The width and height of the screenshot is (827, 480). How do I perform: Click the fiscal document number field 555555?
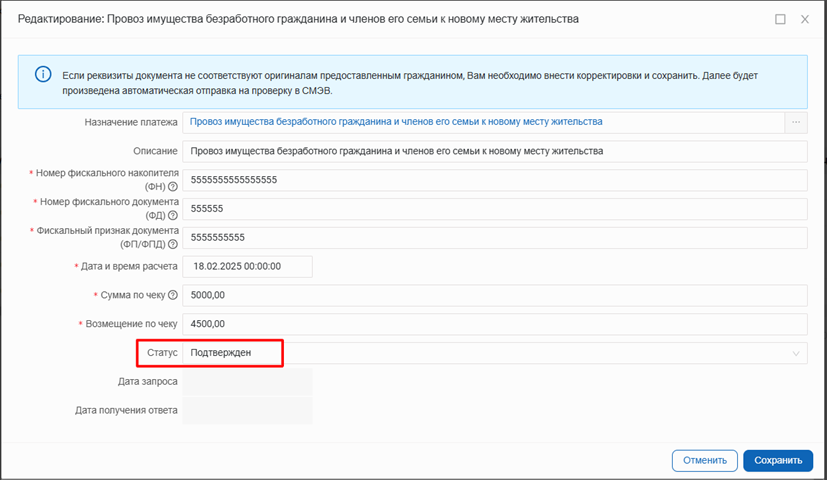[494, 209]
